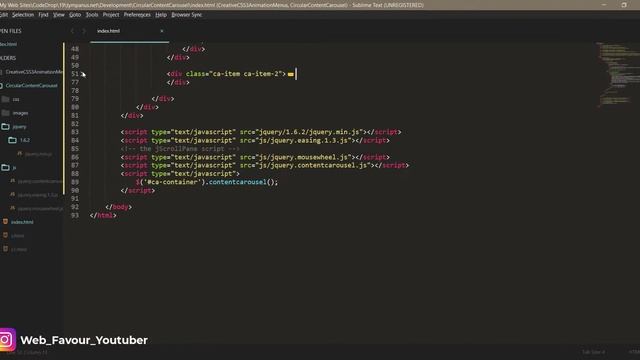This screenshot has height=360, width=640.
Task: Click the JS icon beside jquery.easing file
Action: (x=12, y=195)
